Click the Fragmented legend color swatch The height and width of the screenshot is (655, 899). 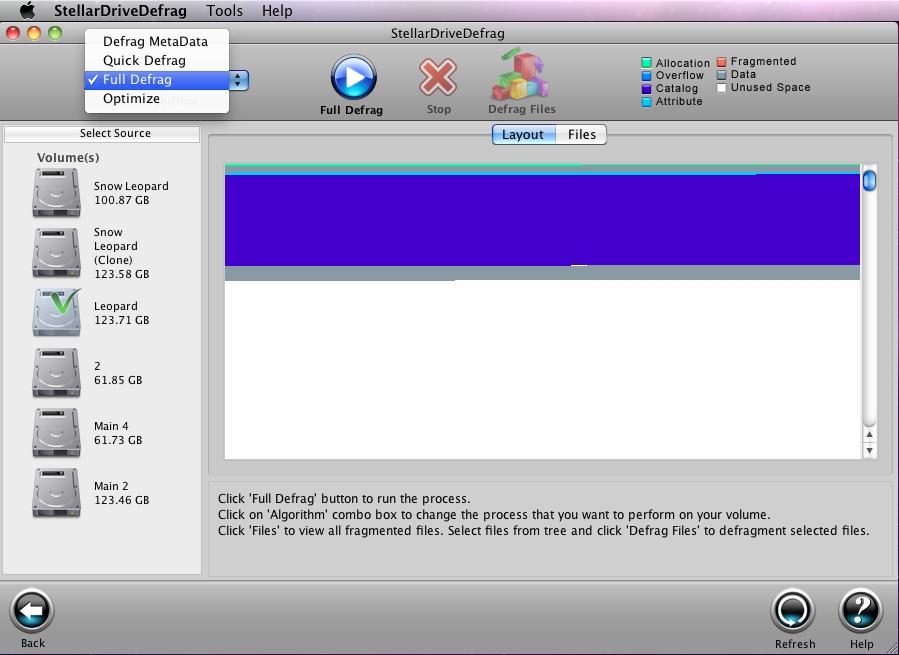pyautogui.click(x=721, y=61)
